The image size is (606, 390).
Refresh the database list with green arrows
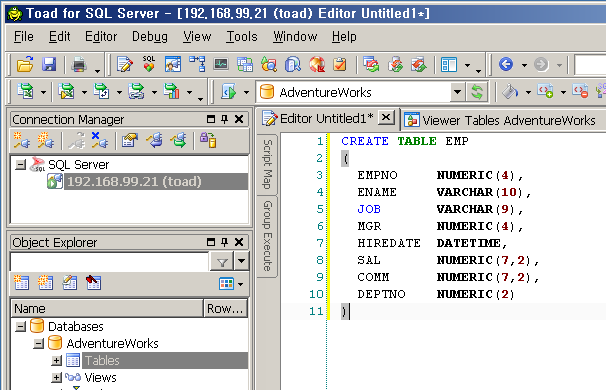(x=477, y=92)
